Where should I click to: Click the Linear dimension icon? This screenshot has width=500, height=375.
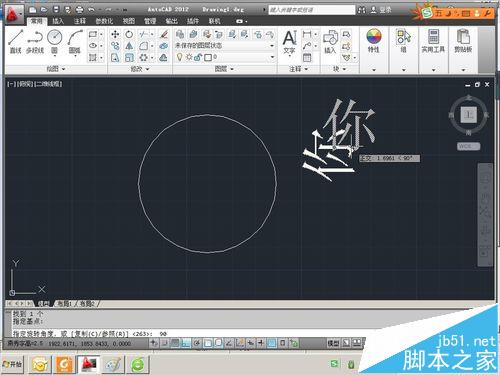(307, 34)
